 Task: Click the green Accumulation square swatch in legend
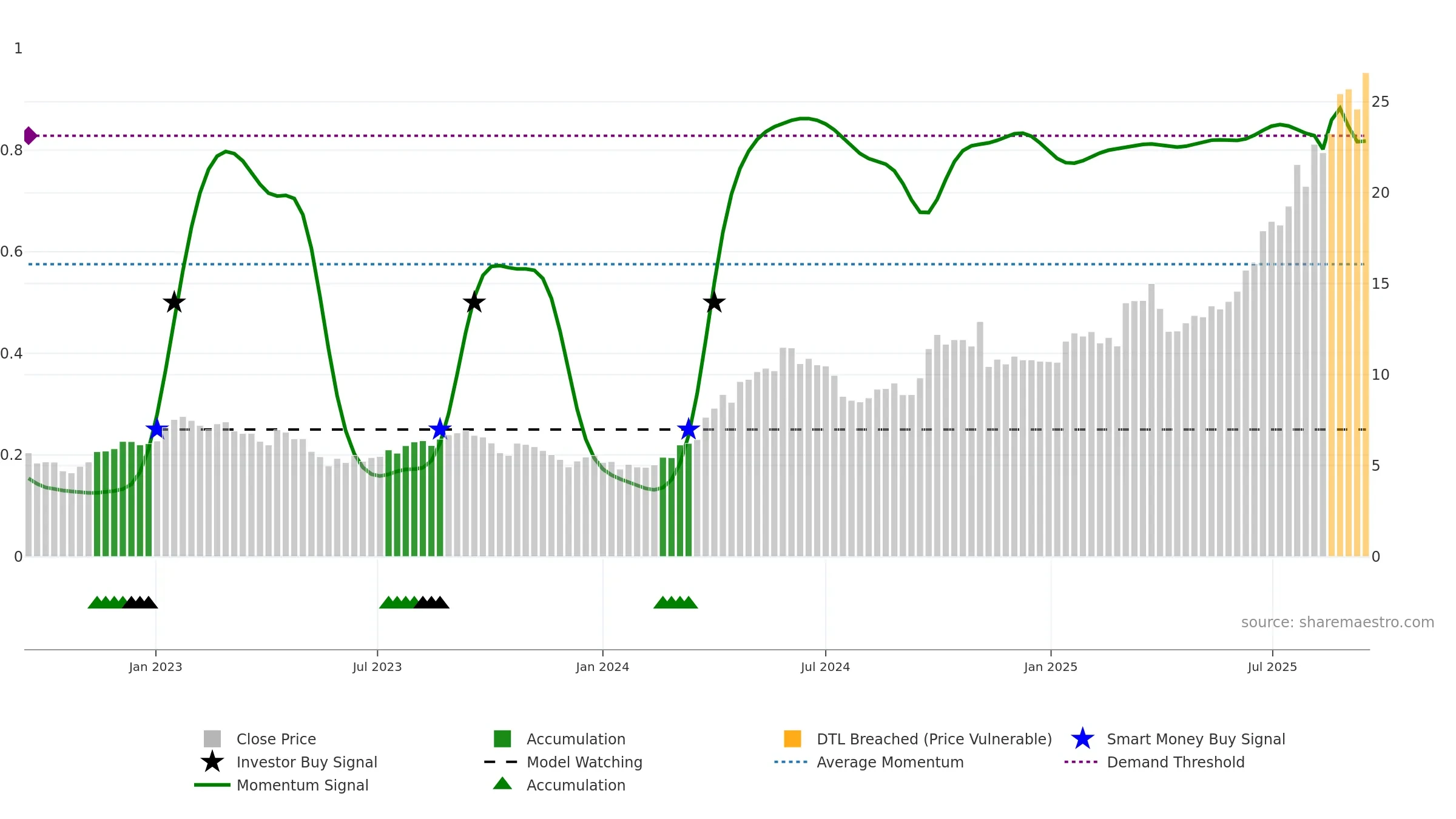pyautogui.click(x=502, y=739)
